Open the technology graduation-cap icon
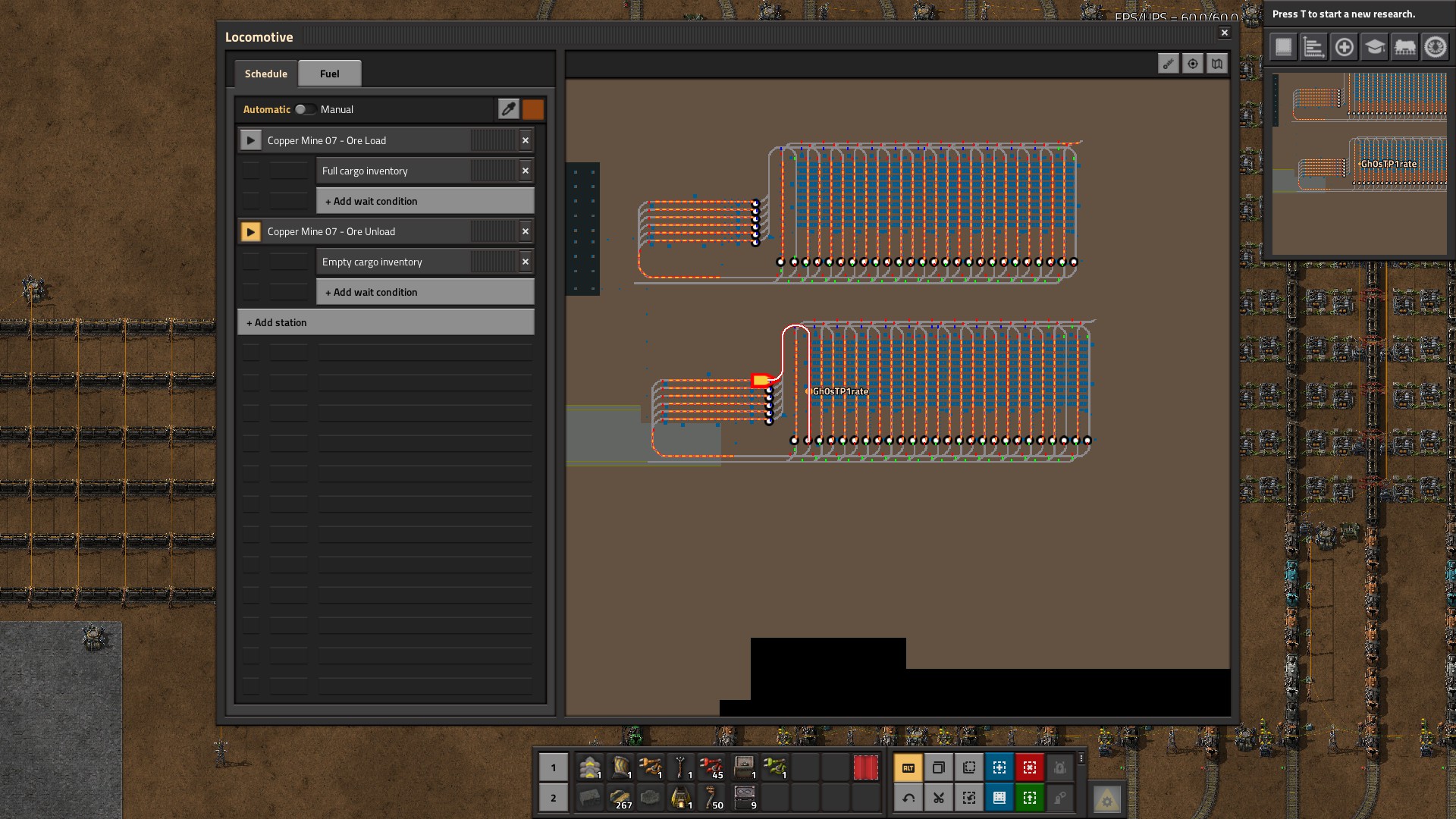 click(1374, 47)
